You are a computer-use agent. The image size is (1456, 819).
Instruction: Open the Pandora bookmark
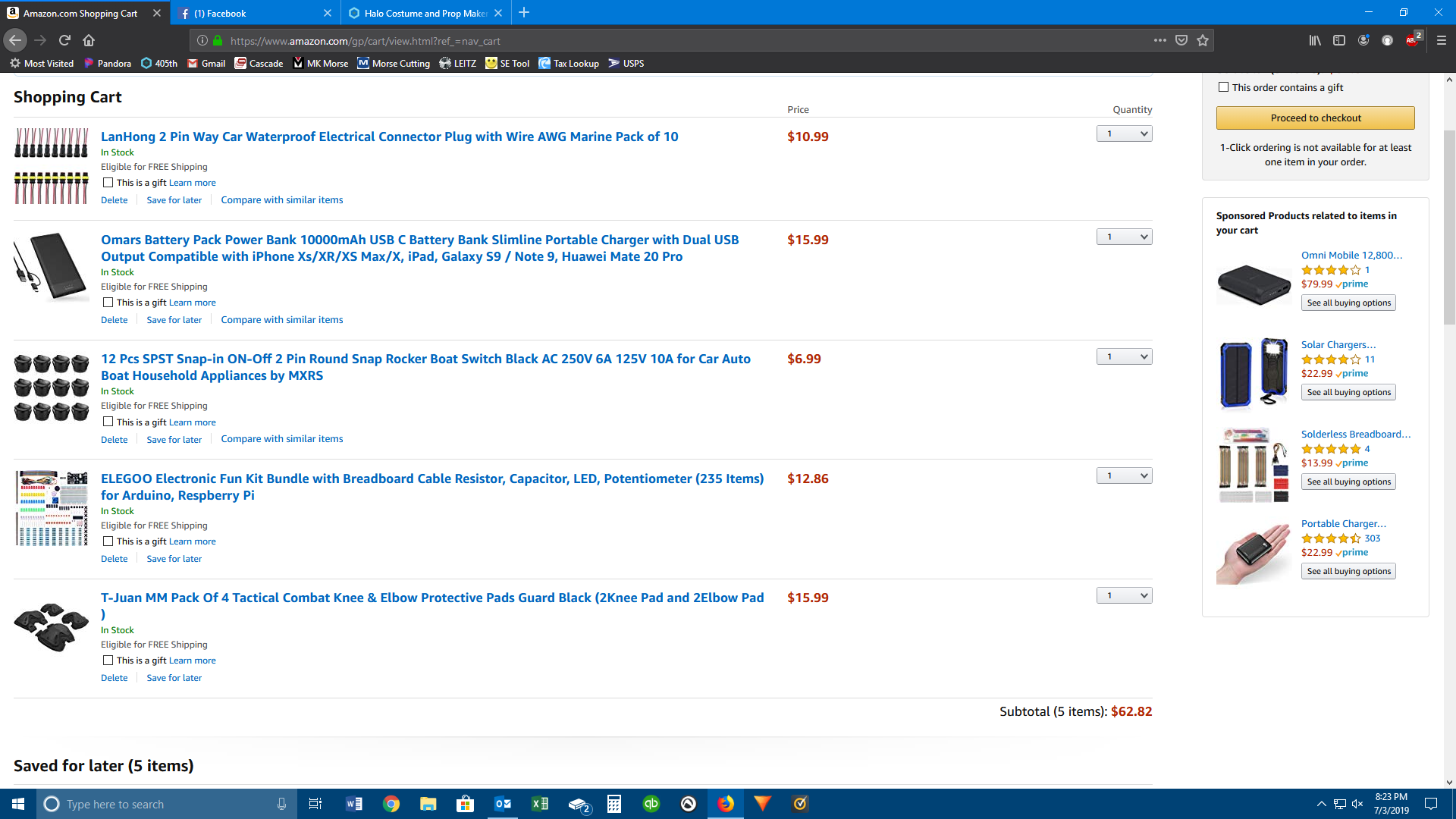click(107, 63)
